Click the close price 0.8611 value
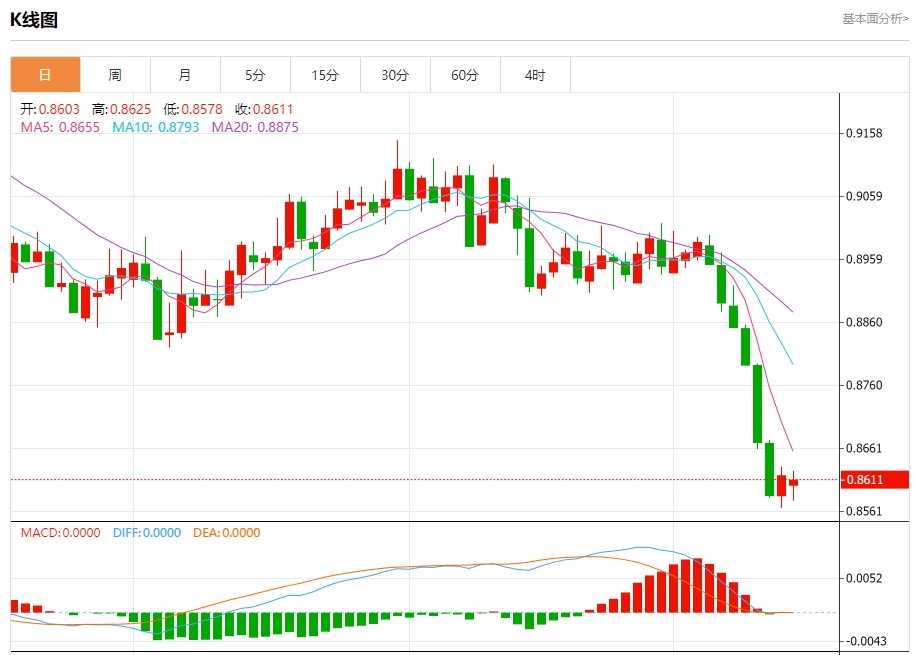Image resolution: width=918 pixels, height=655 pixels. (273, 109)
